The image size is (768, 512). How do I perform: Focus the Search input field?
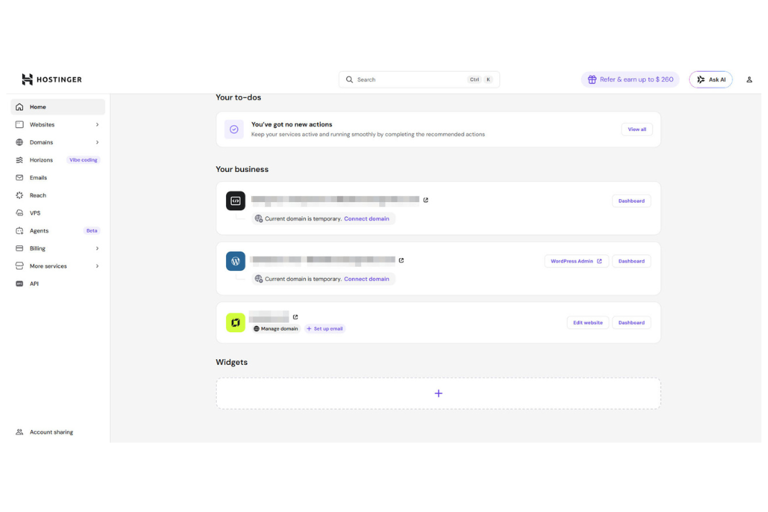(x=419, y=79)
